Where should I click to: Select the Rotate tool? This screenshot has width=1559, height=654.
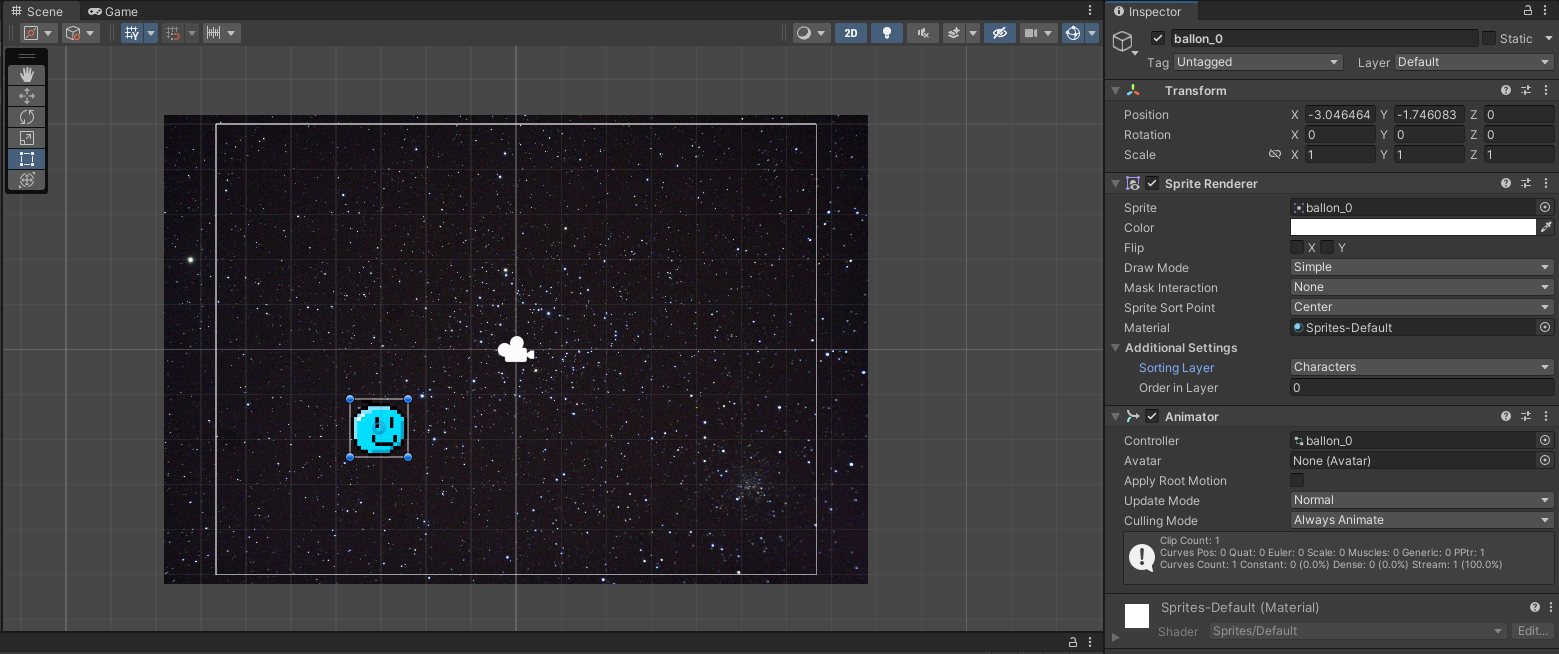point(27,117)
